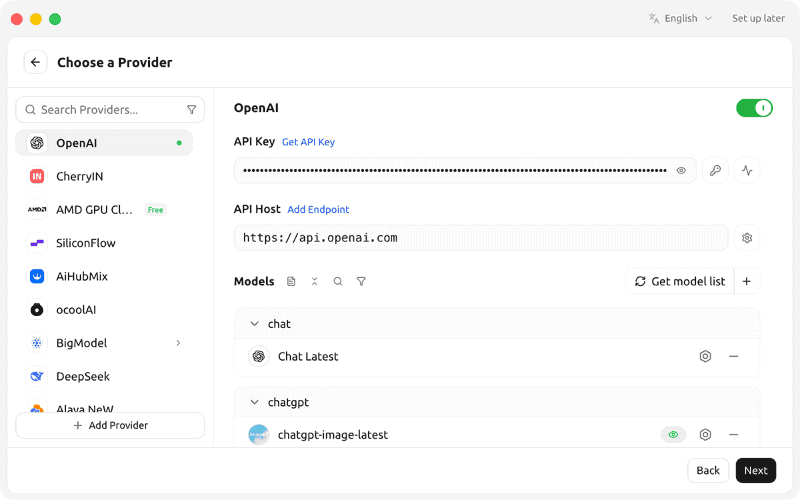This screenshot has width=800, height=500.
Task: Click the Back button
Action: (x=708, y=470)
